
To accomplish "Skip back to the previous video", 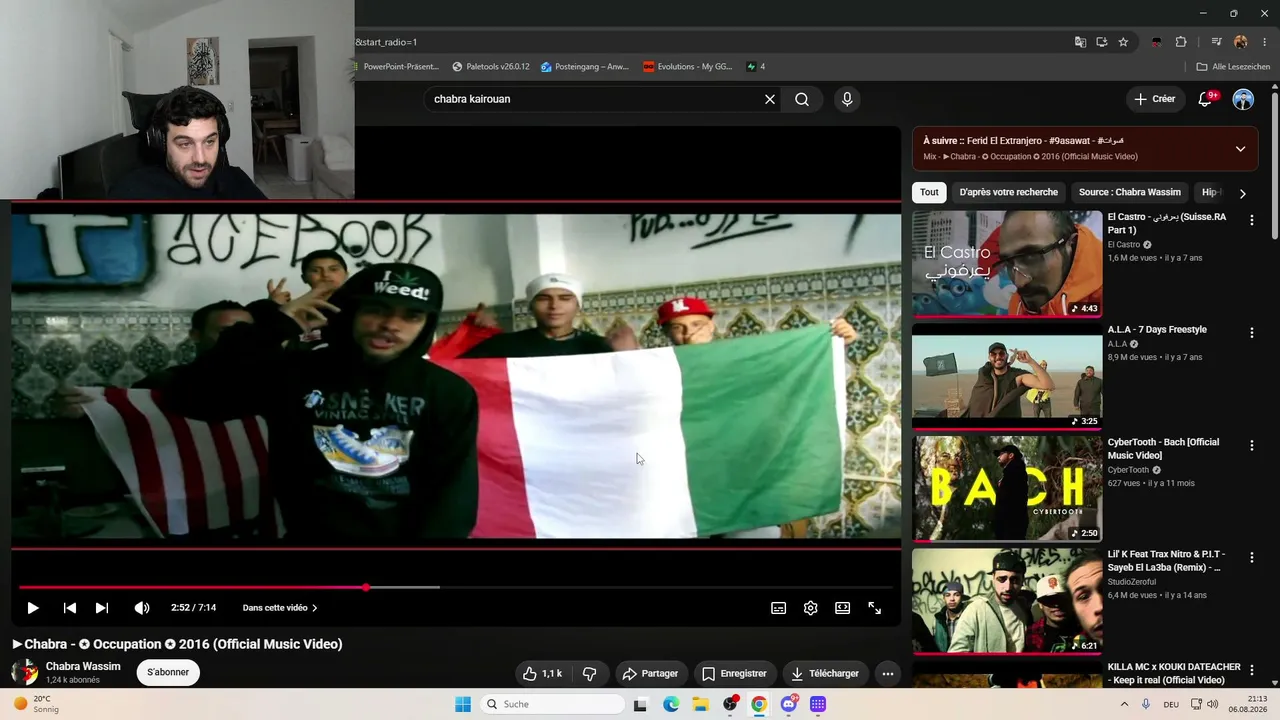I will pos(70,608).
